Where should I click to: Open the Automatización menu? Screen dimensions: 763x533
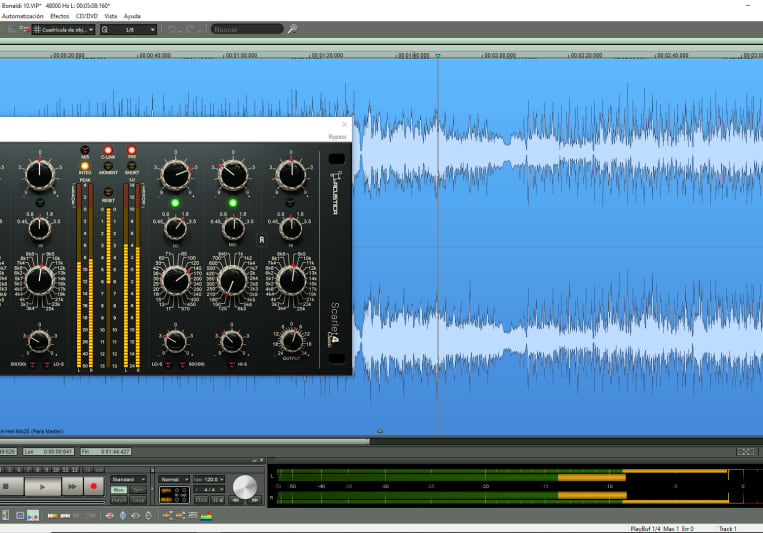[22, 16]
